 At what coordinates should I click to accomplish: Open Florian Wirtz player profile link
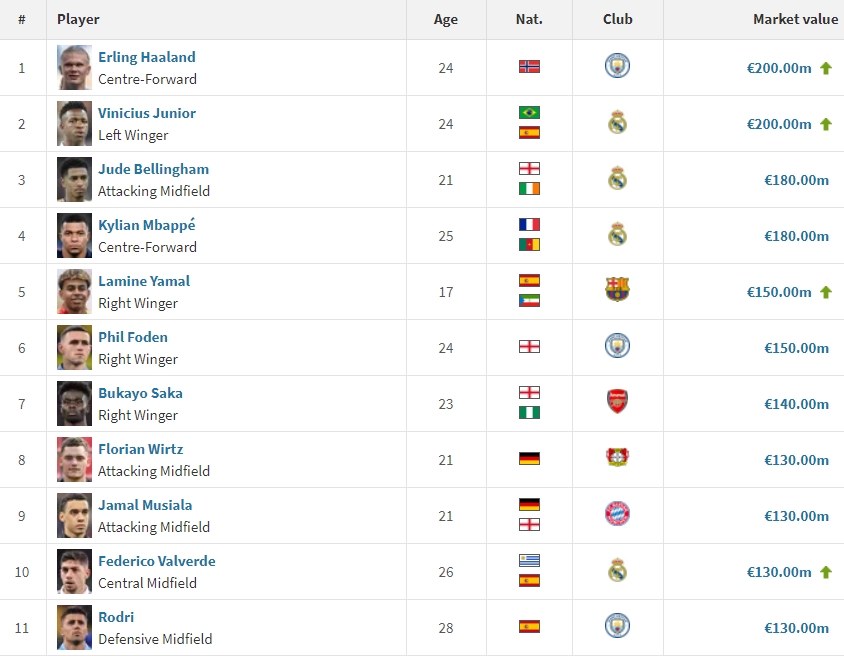(140, 449)
